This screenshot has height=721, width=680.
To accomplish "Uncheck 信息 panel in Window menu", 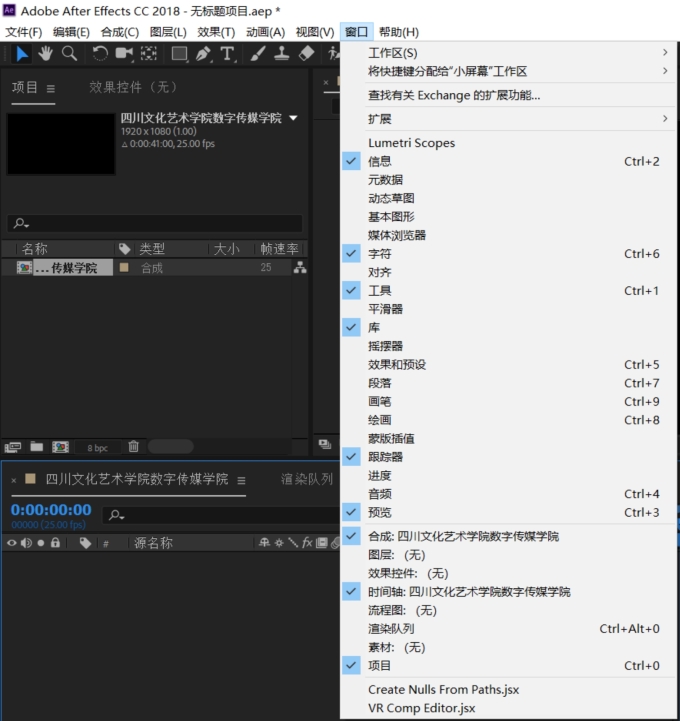I will tap(509, 161).
